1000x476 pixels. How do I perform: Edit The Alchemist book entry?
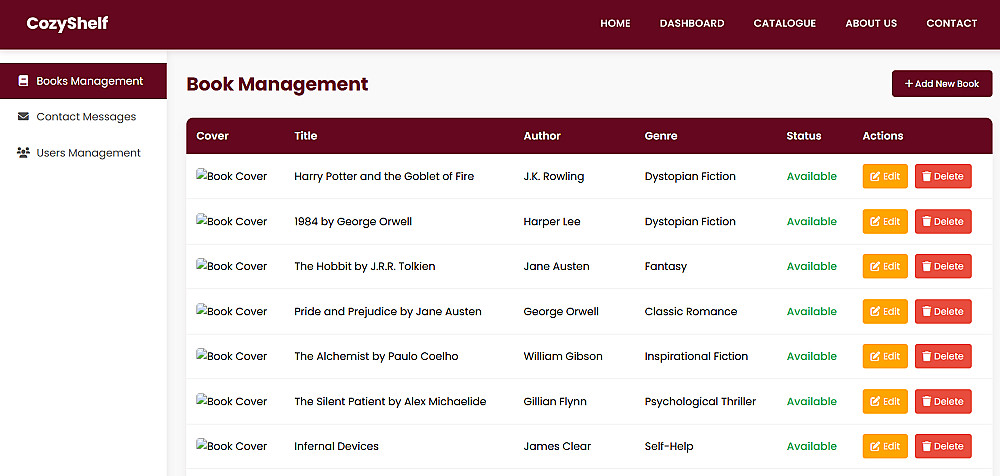click(x=885, y=356)
